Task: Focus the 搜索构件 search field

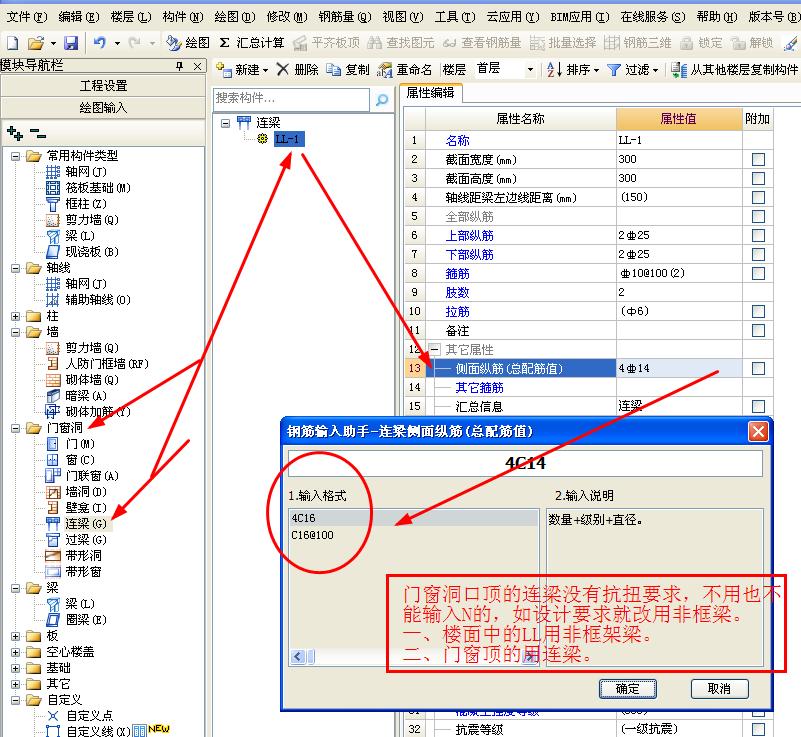Action: [291, 99]
